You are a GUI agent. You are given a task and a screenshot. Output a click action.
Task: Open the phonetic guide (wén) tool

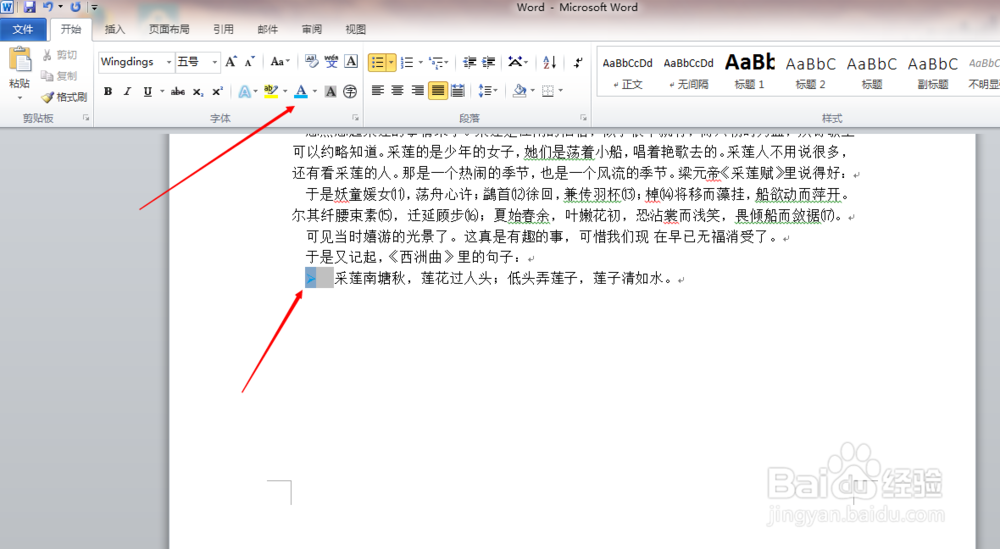pos(331,62)
